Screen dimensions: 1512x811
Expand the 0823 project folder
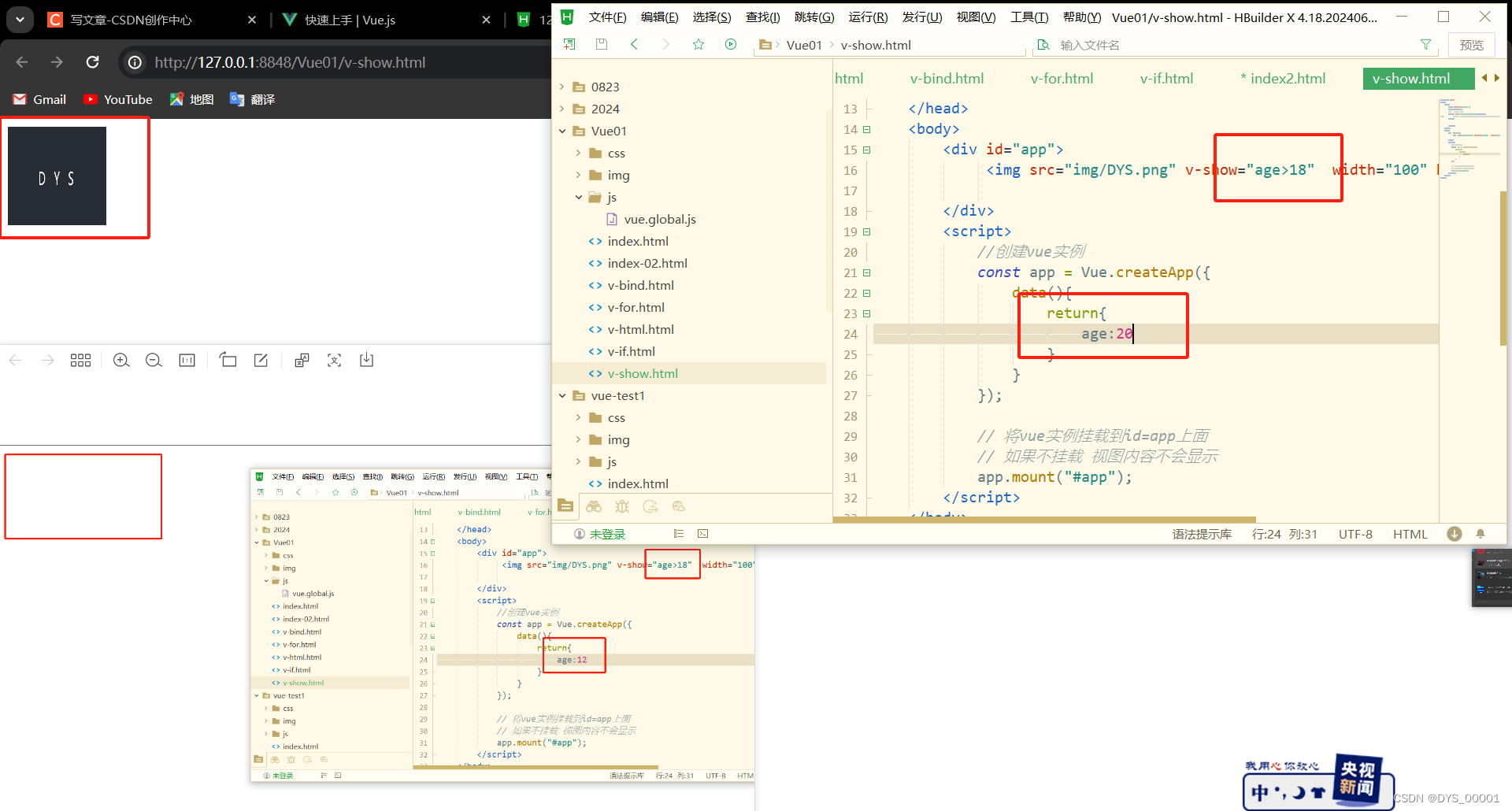coord(562,87)
